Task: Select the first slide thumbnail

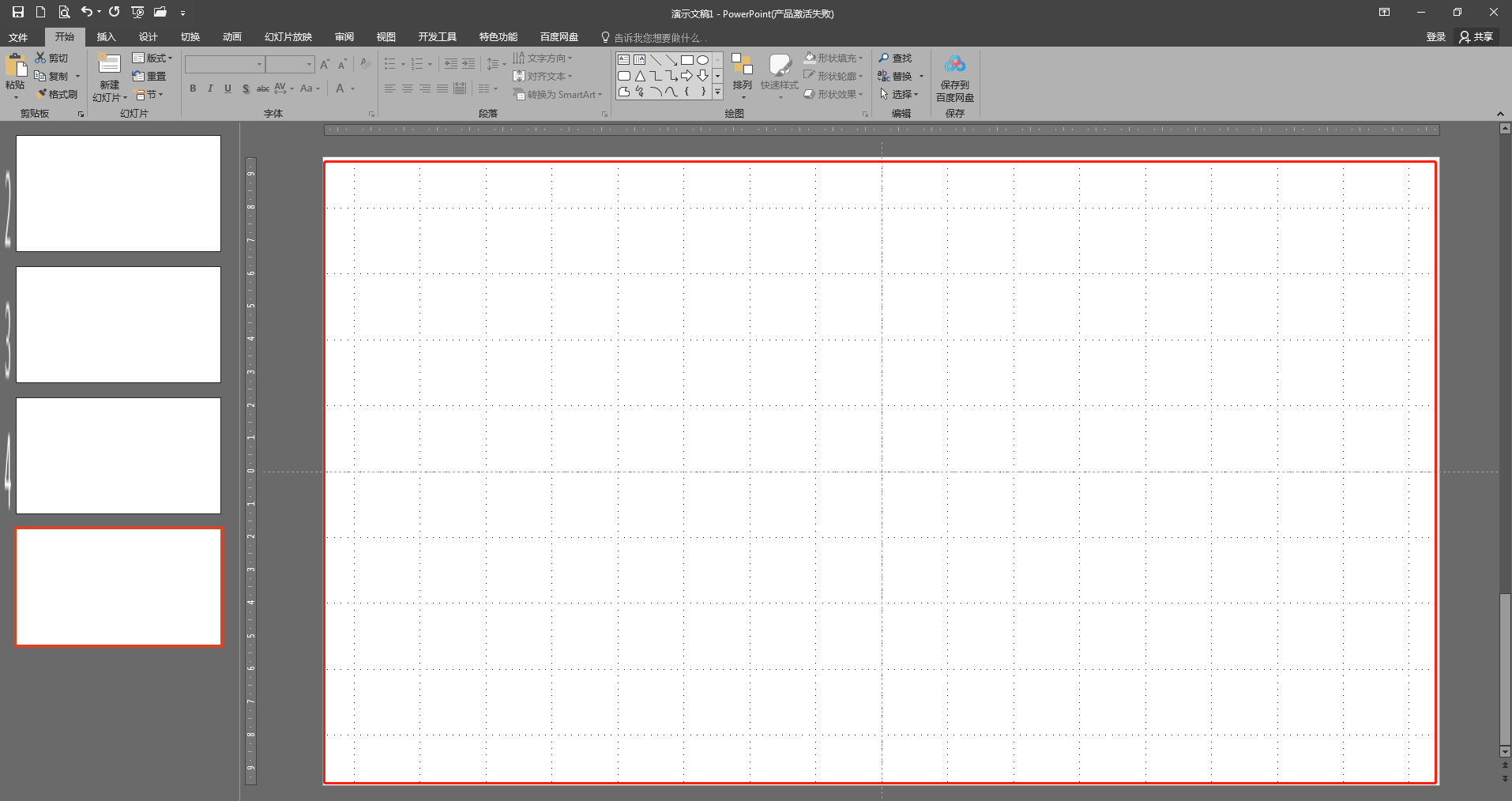Action: pos(118,194)
